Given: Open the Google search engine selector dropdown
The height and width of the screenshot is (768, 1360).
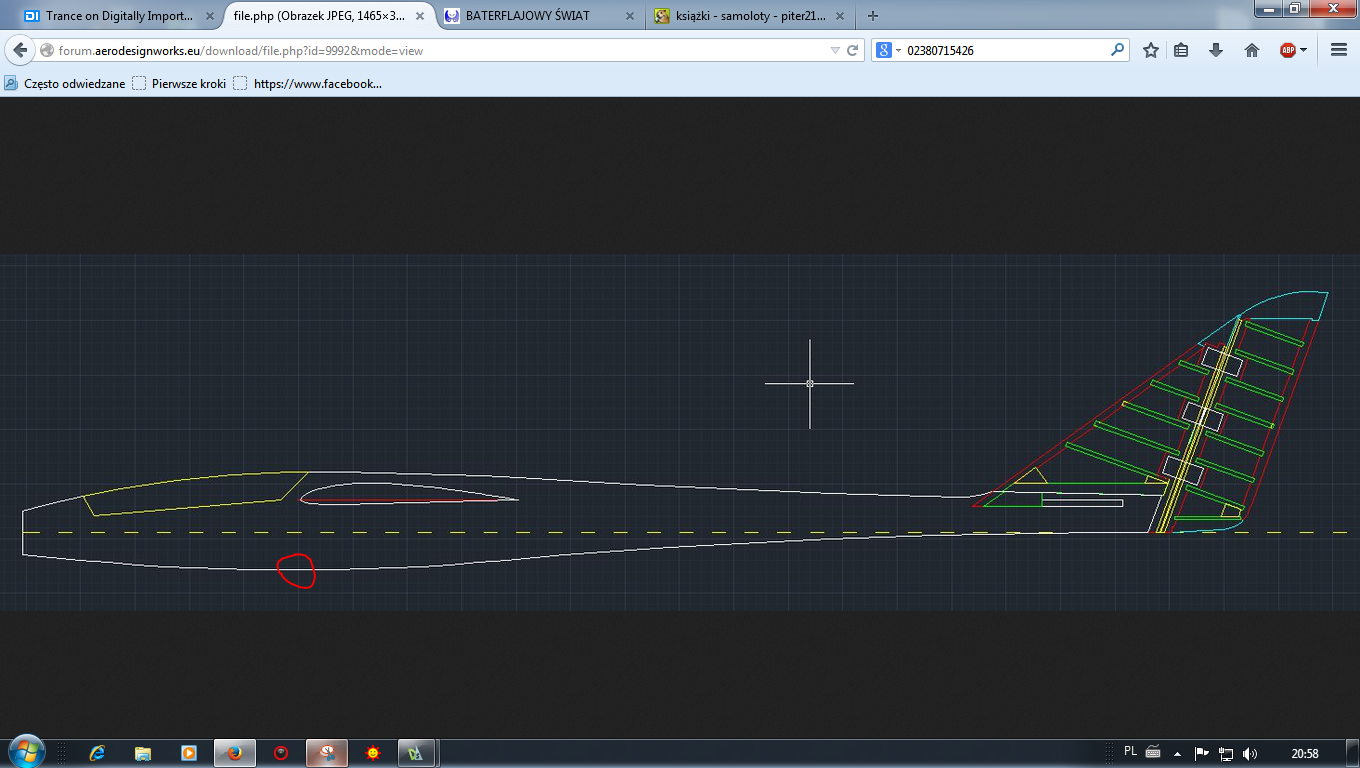Looking at the screenshot, I should (x=889, y=50).
